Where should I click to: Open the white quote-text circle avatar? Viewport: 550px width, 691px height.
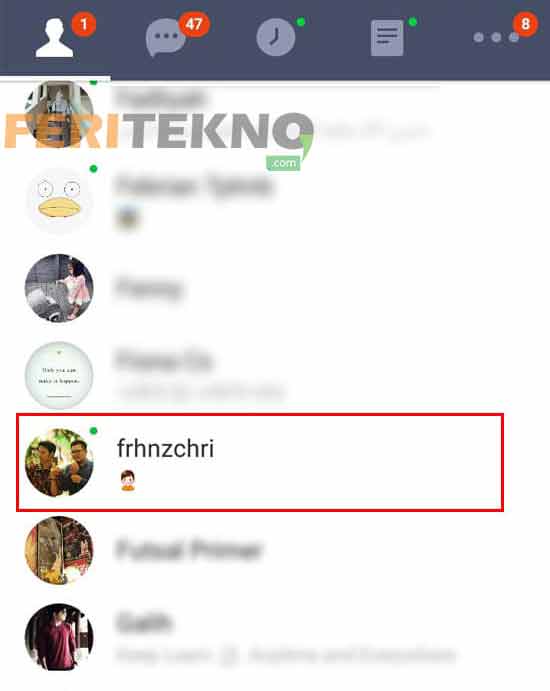(x=59, y=375)
